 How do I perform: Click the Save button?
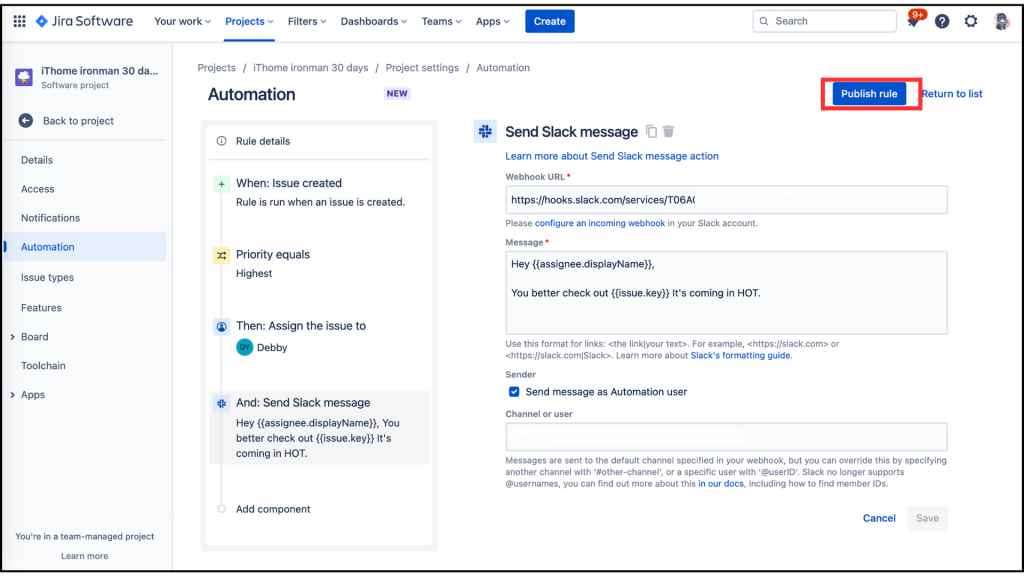(927, 518)
